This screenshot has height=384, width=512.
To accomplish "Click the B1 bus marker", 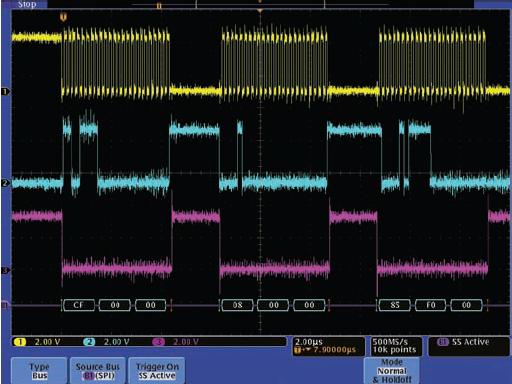I will click(5, 305).
